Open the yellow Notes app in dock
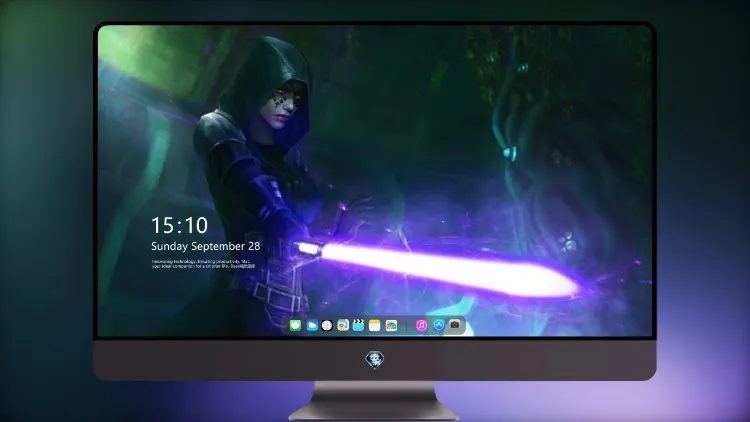The height and width of the screenshot is (422, 750). point(375,326)
